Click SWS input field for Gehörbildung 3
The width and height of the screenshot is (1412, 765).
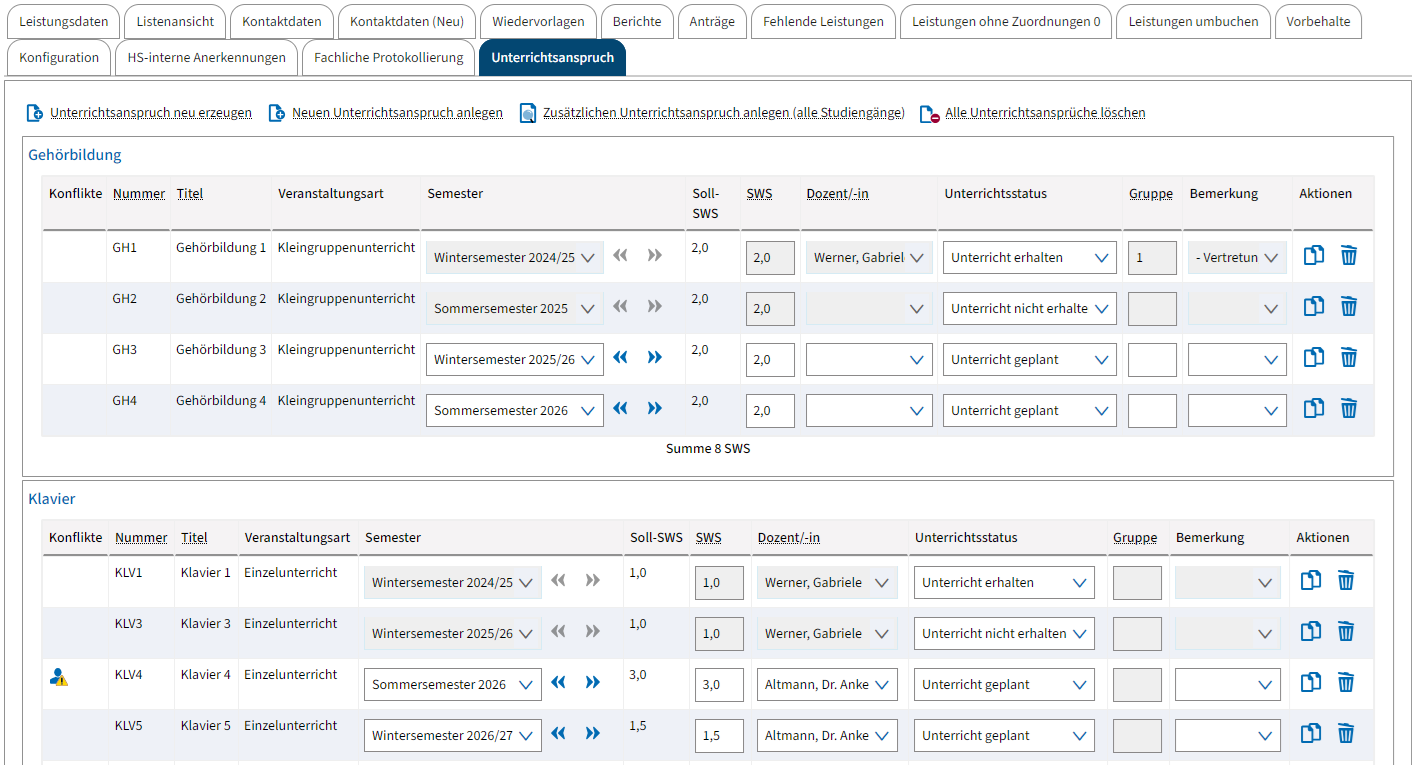[x=770, y=359]
